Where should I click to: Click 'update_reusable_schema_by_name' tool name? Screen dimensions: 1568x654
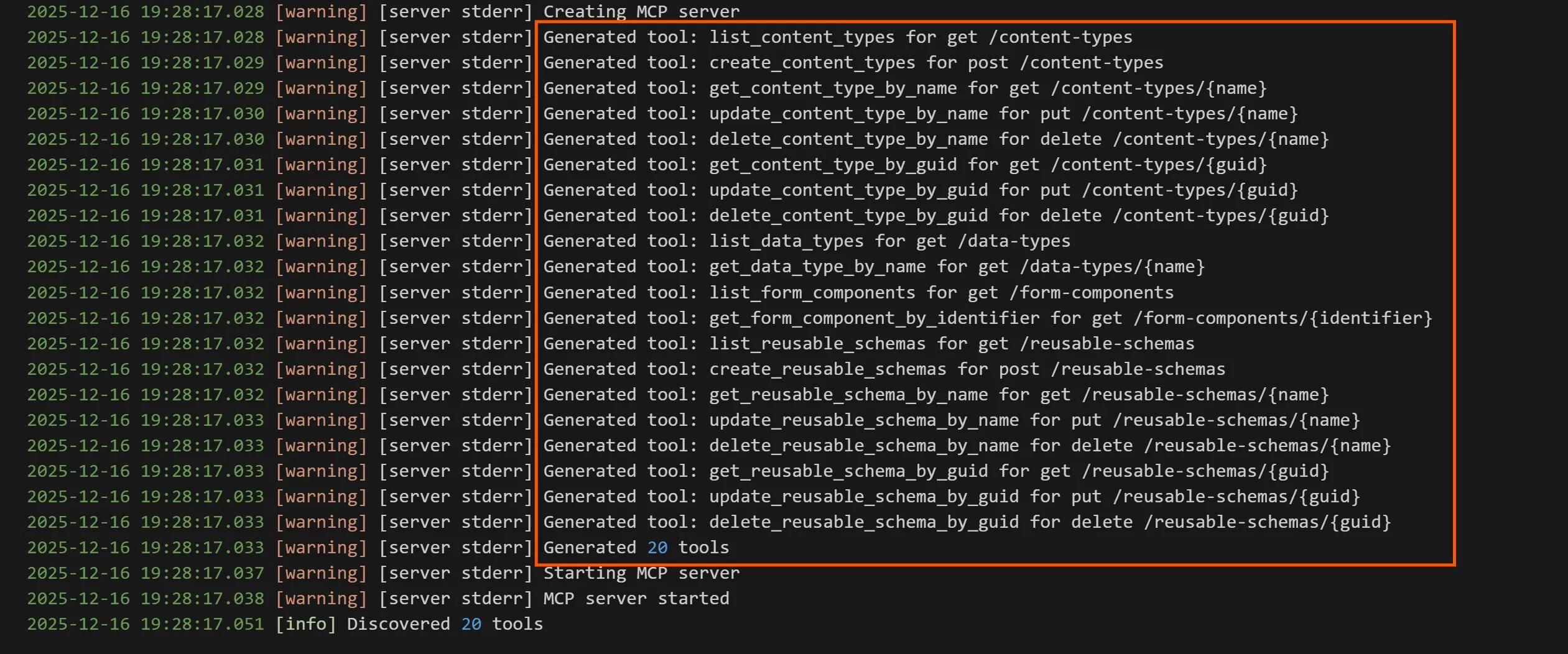tap(863, 420)
